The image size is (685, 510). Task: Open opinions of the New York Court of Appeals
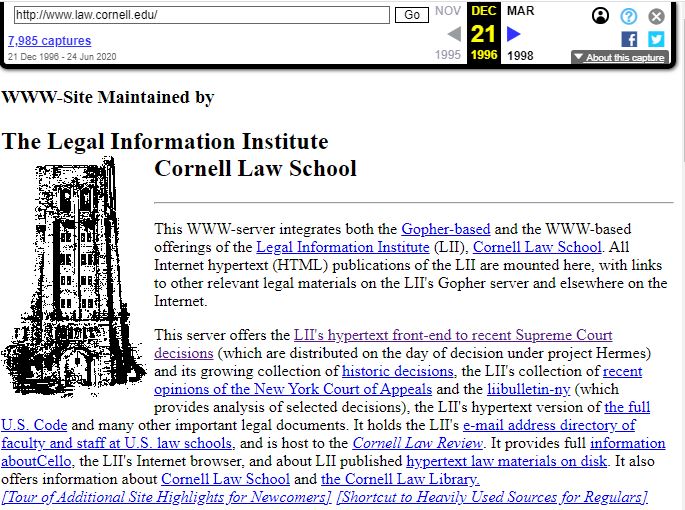pyautogui.click(x=293, y=389)
